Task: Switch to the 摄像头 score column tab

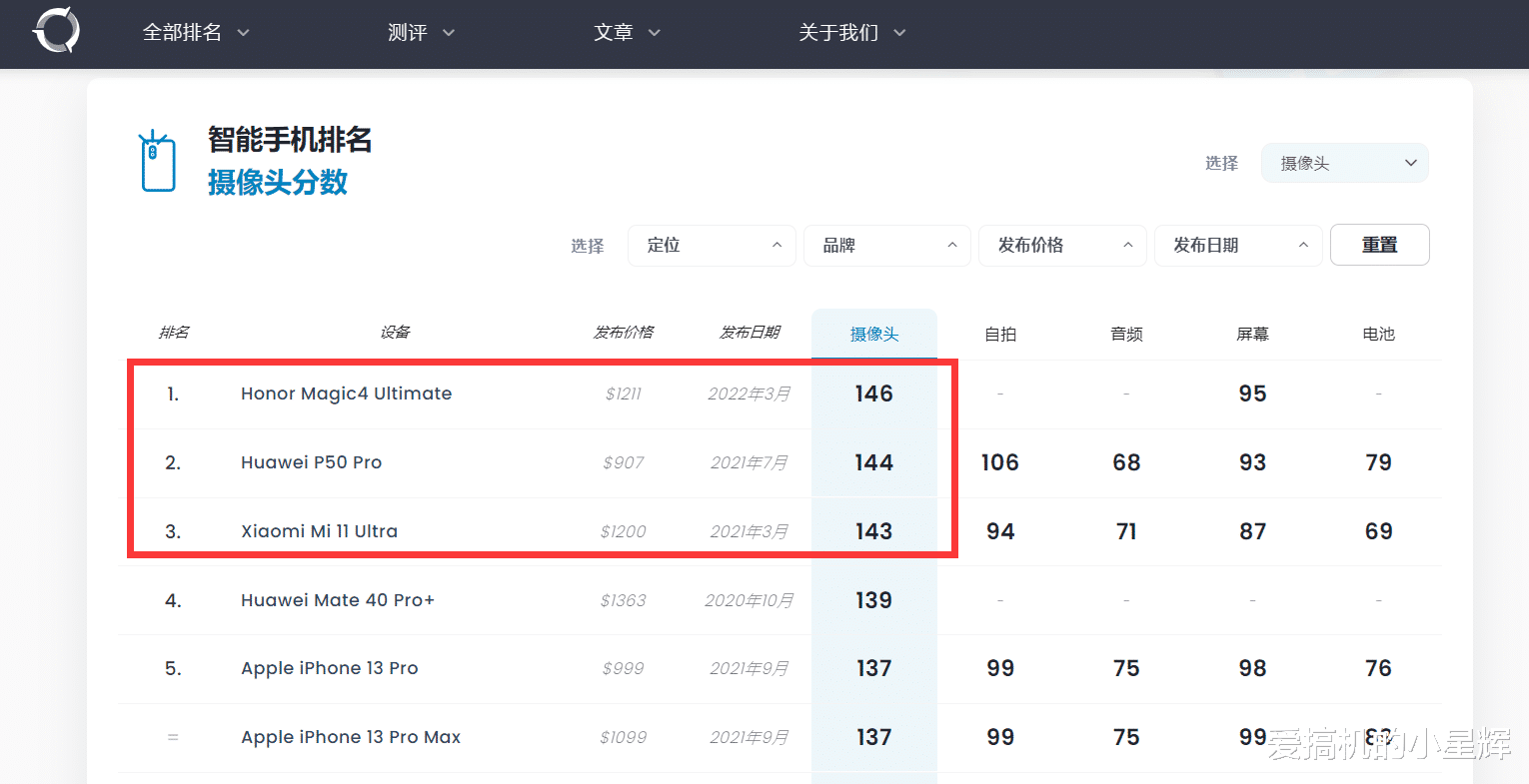Action: click(874, 334)
